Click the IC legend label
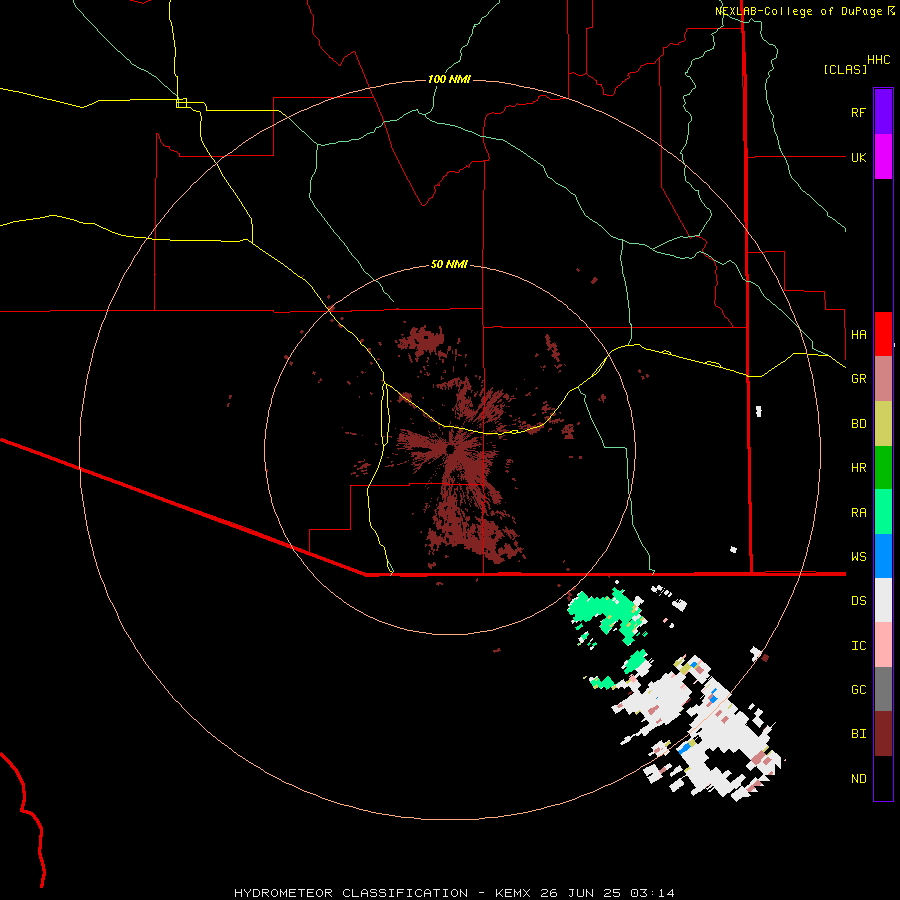 point(858,646)
